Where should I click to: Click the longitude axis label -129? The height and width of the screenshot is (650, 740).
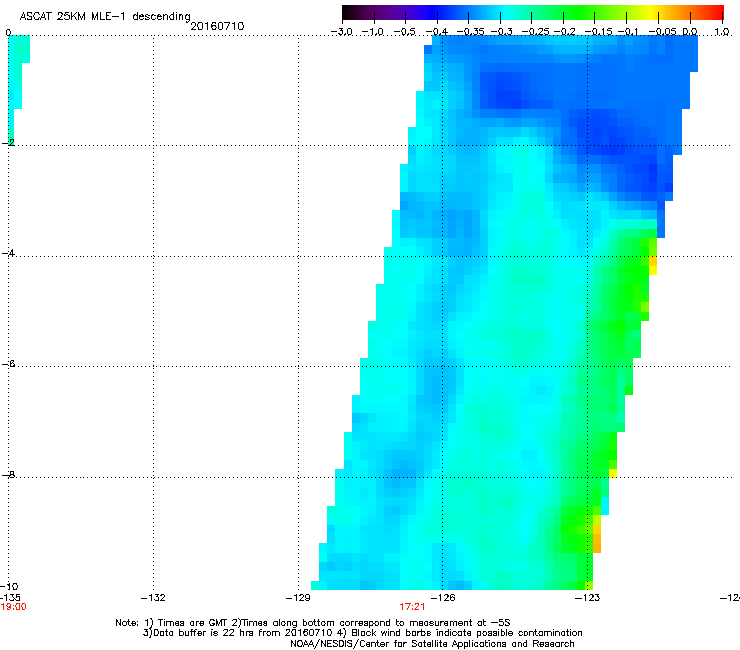298,598
